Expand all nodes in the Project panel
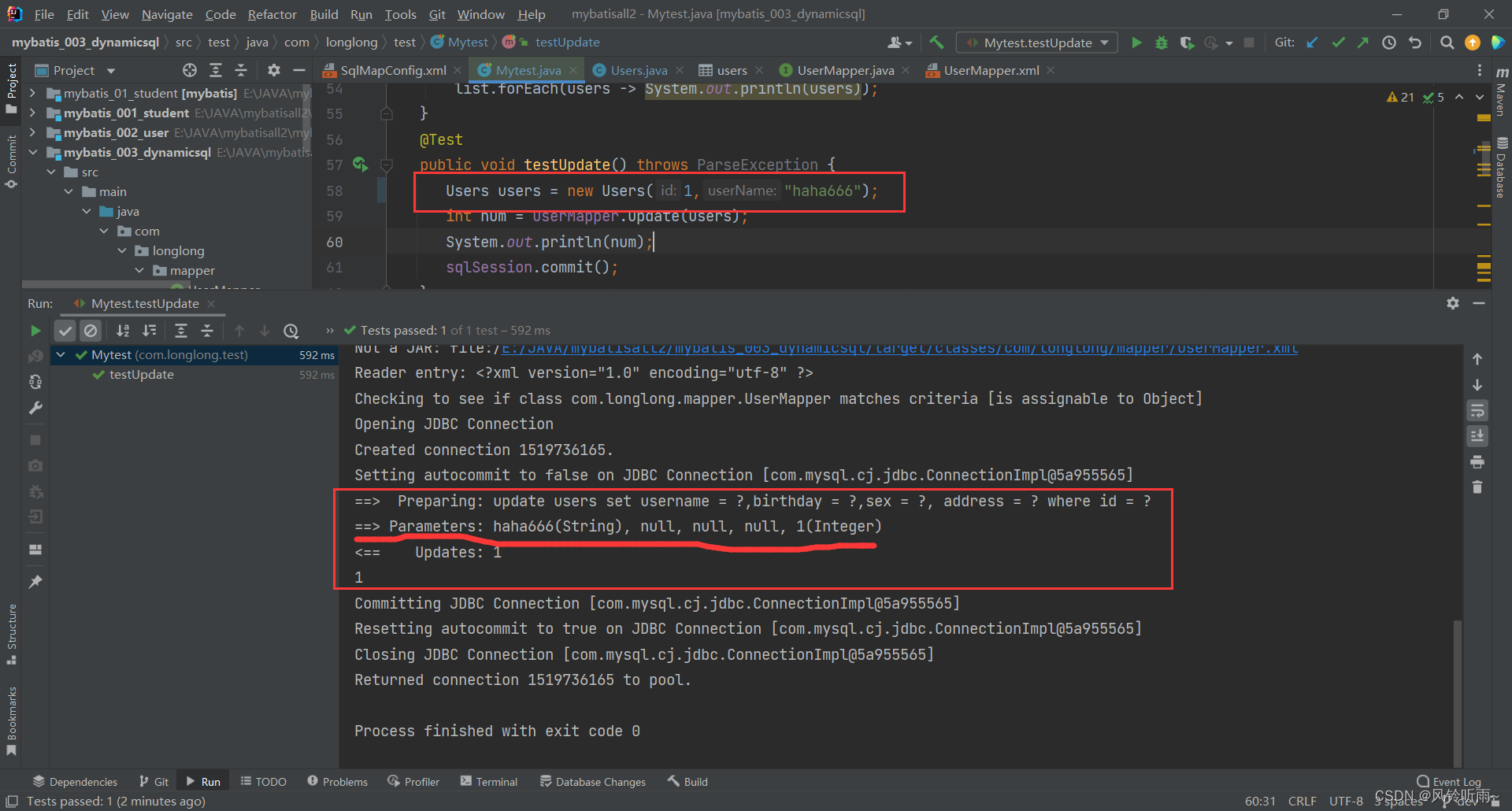The height and width of the screenshot is (811, 1512). (216, 70)
